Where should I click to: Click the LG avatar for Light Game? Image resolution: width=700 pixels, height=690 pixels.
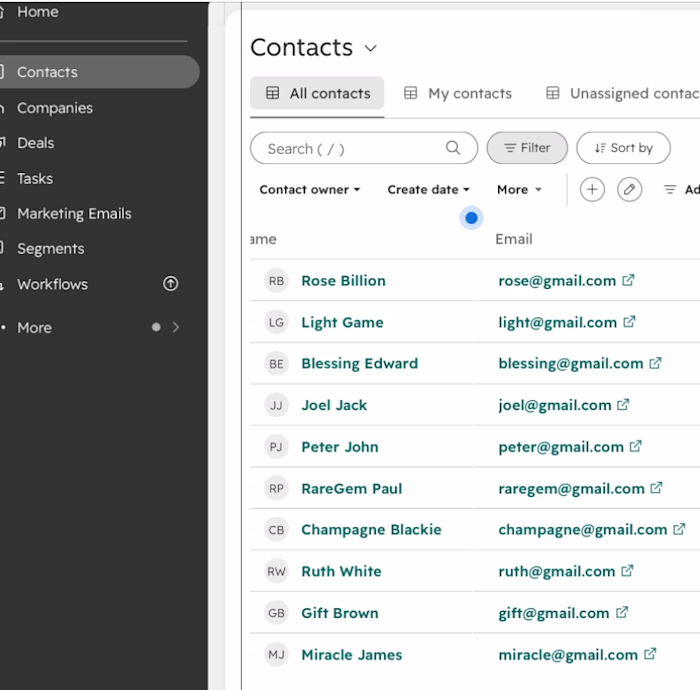276,322
